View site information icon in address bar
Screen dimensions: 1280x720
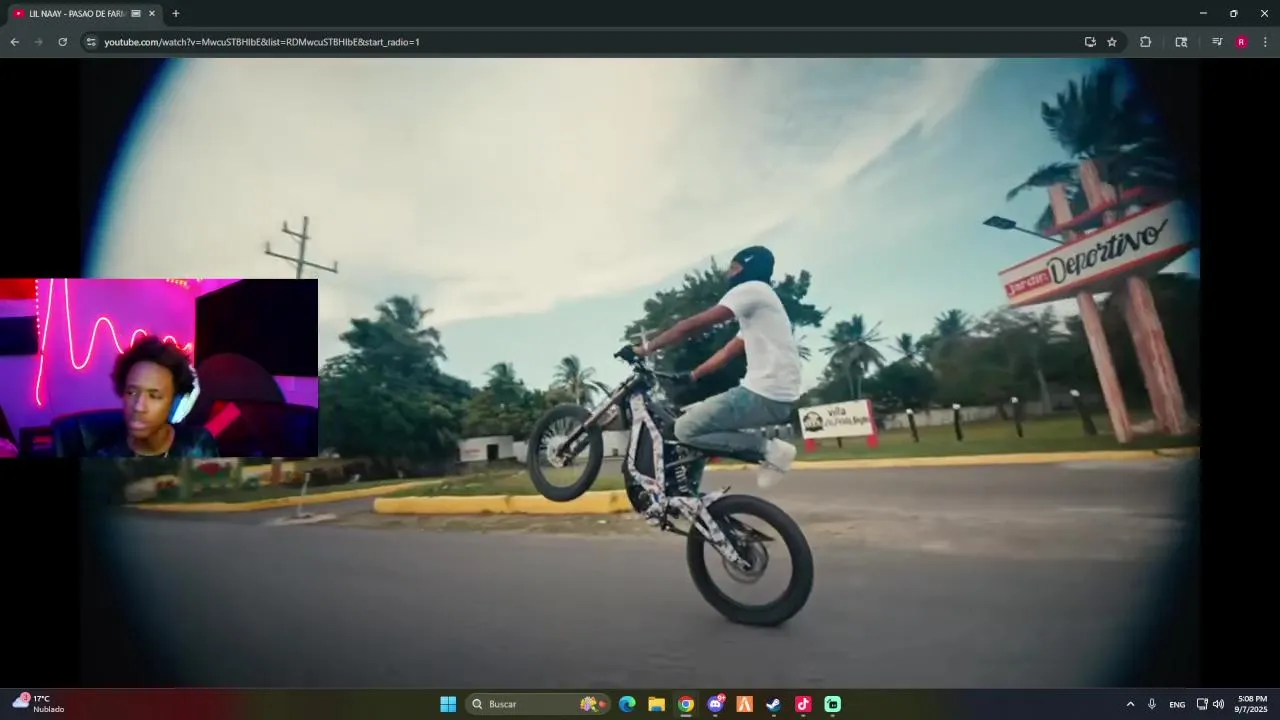(91, 42)
